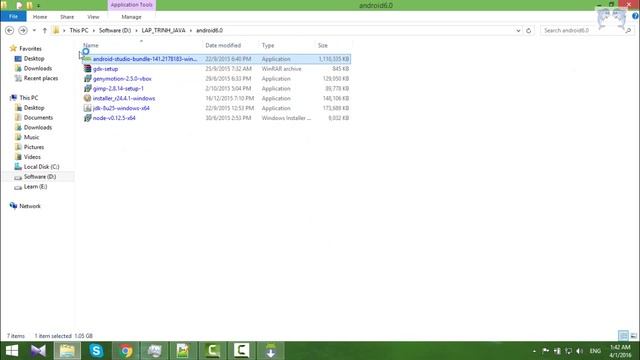Open Music under This PC

coord(31,137)
